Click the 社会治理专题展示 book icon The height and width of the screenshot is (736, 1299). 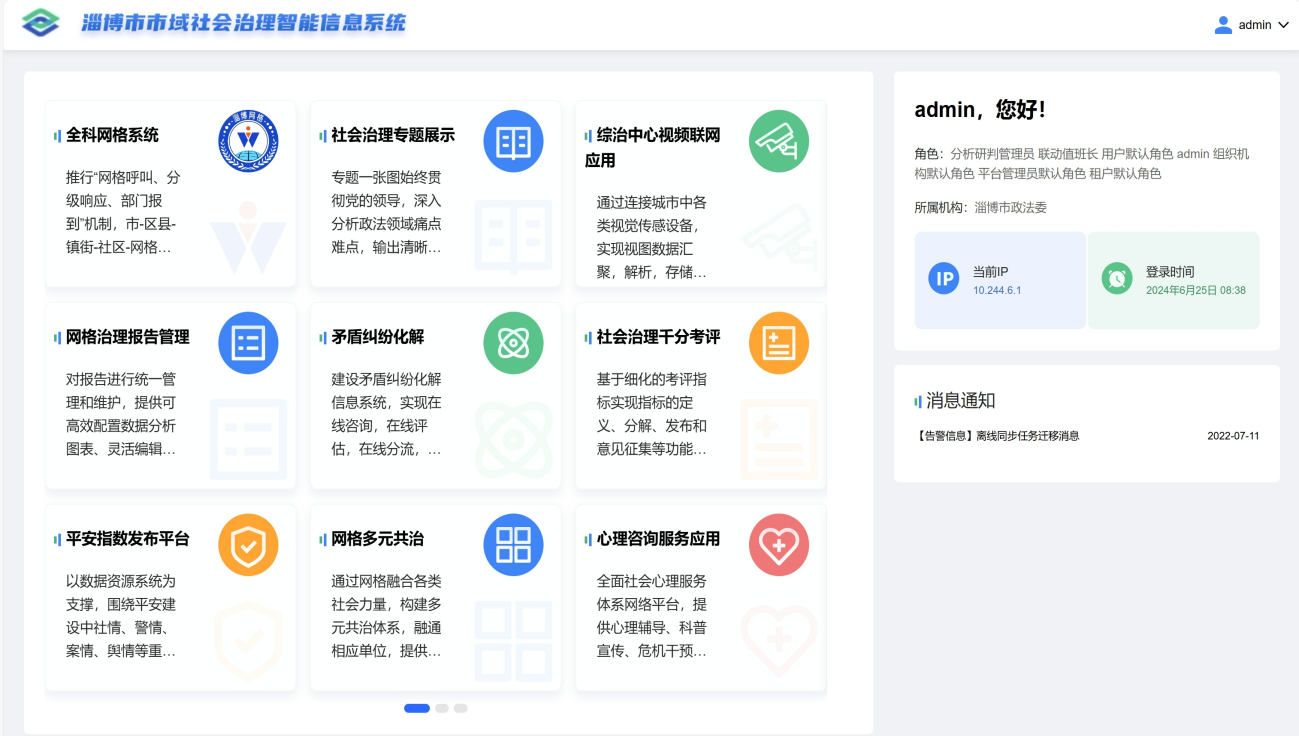[x=513, y=141]
